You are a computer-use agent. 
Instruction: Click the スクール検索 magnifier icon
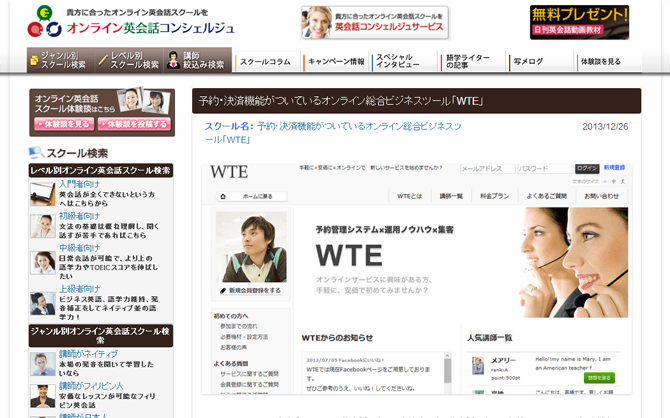click(x=36, y=153)
